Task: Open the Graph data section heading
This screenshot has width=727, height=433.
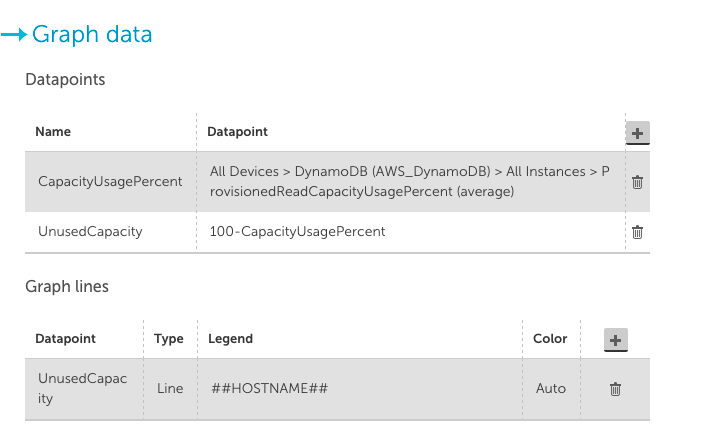Action: point(92,34)
